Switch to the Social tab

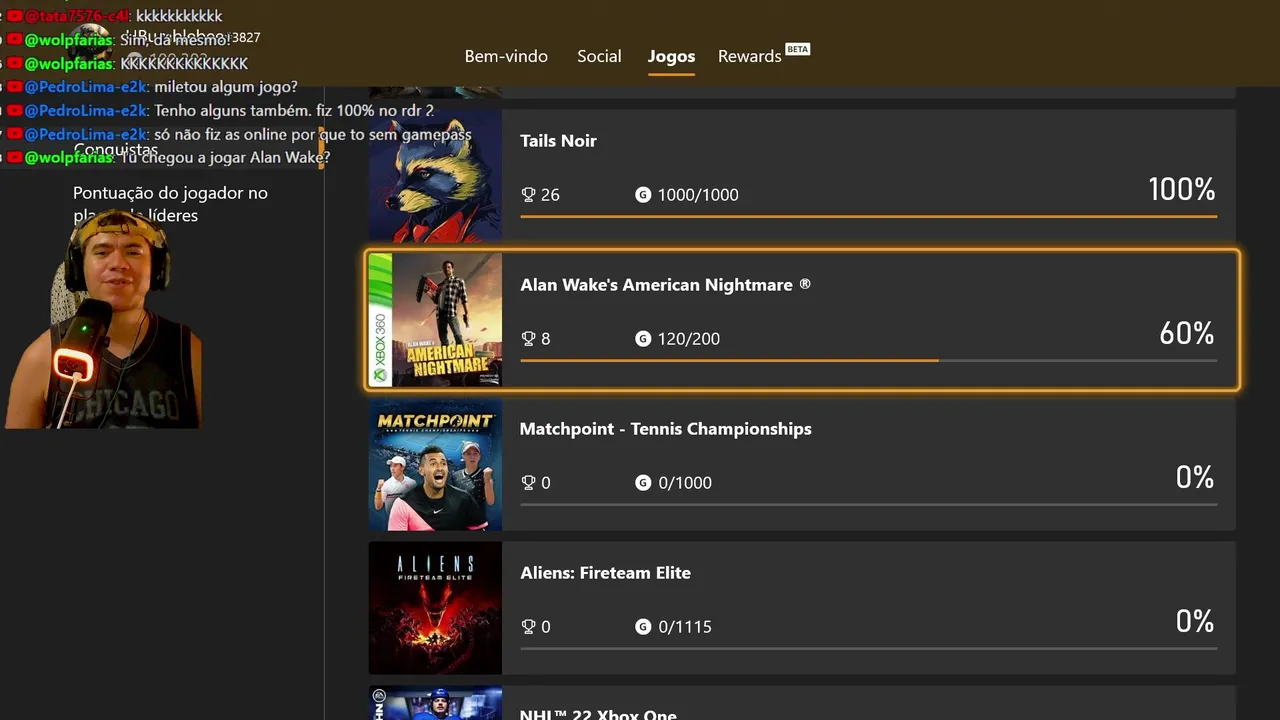tap(599, 56)
